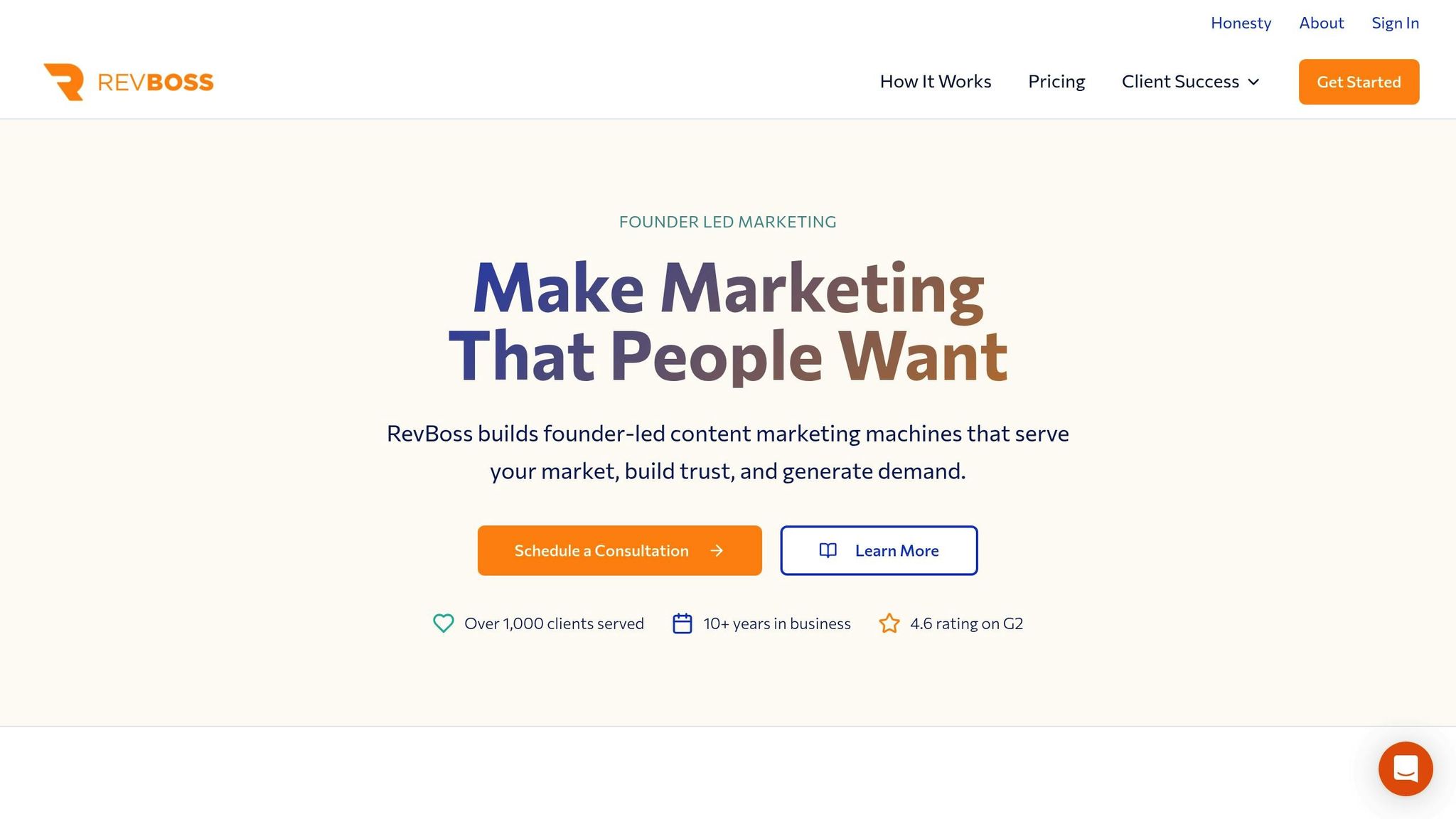Click the calendar icon beside years in business
Viewport: 1456px width, 819px height.
[682, 623]
